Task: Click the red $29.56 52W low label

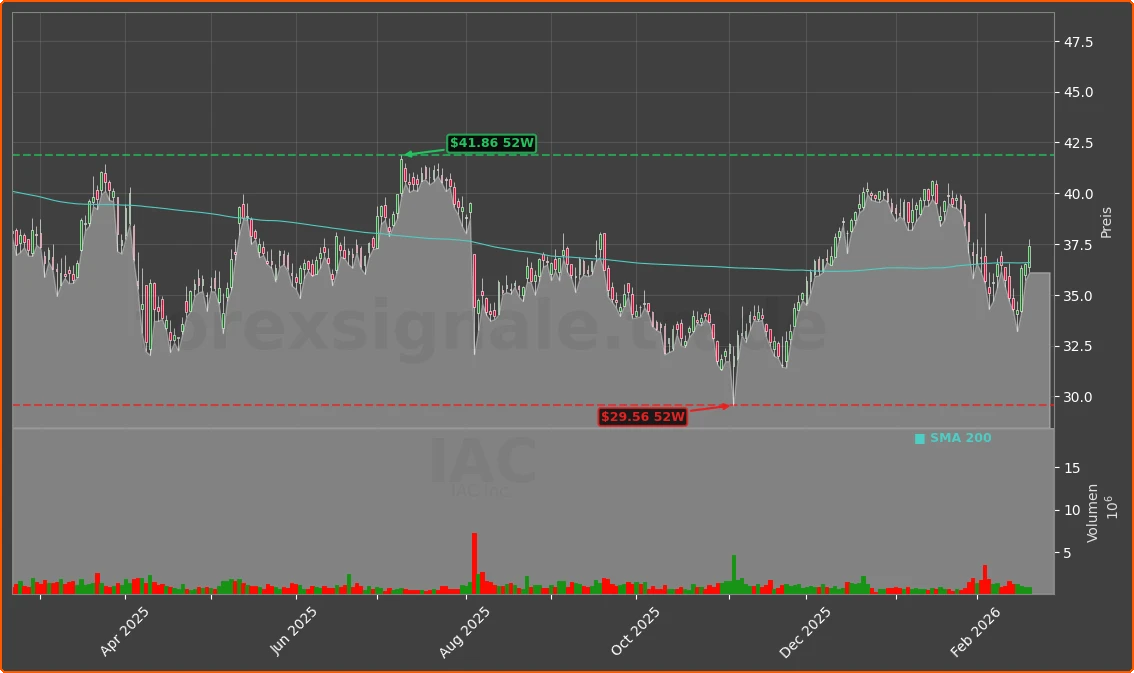Action: (x=643, y=417)
